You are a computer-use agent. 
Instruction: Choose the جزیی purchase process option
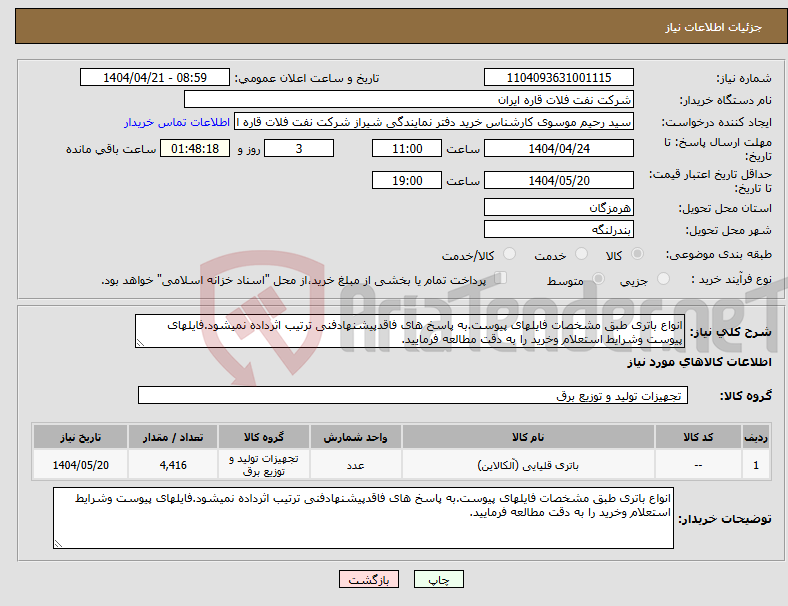point(663,278)
